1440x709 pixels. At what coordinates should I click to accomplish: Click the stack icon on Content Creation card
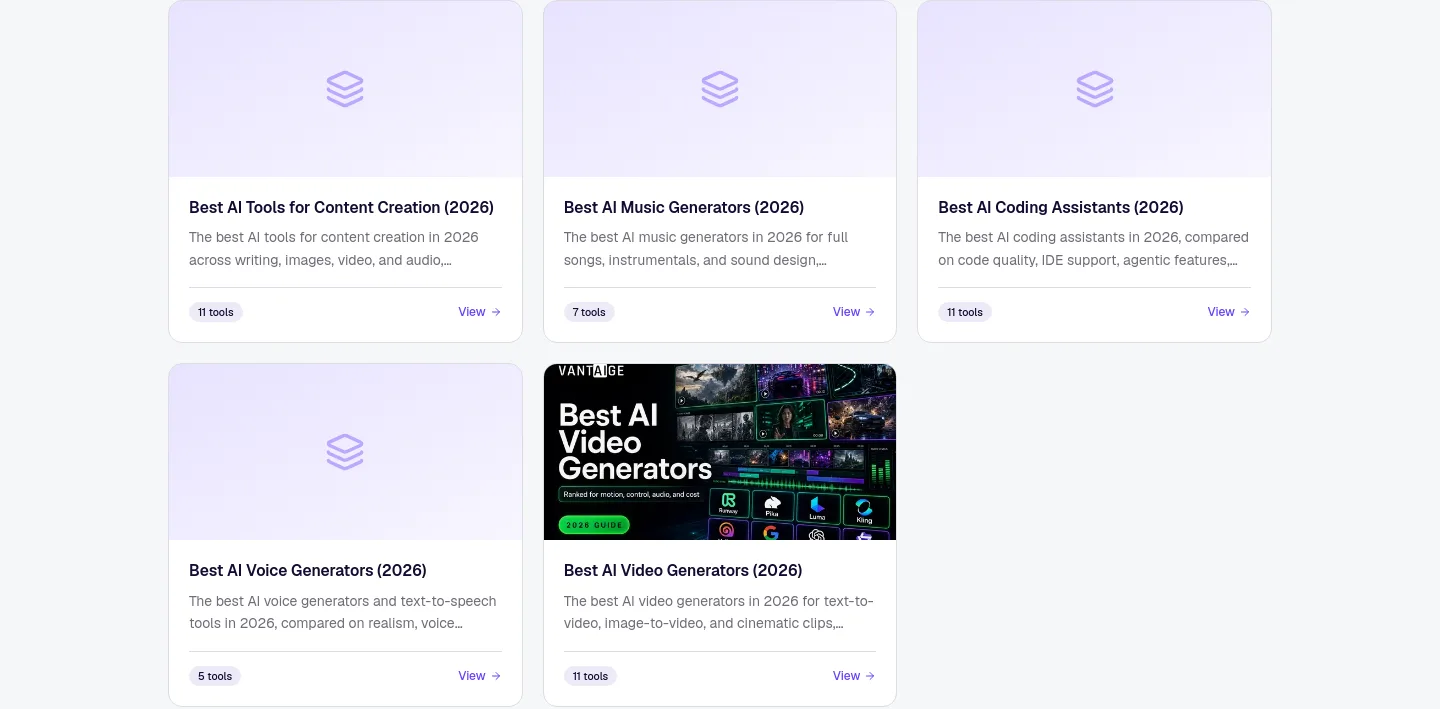point(345,89)
